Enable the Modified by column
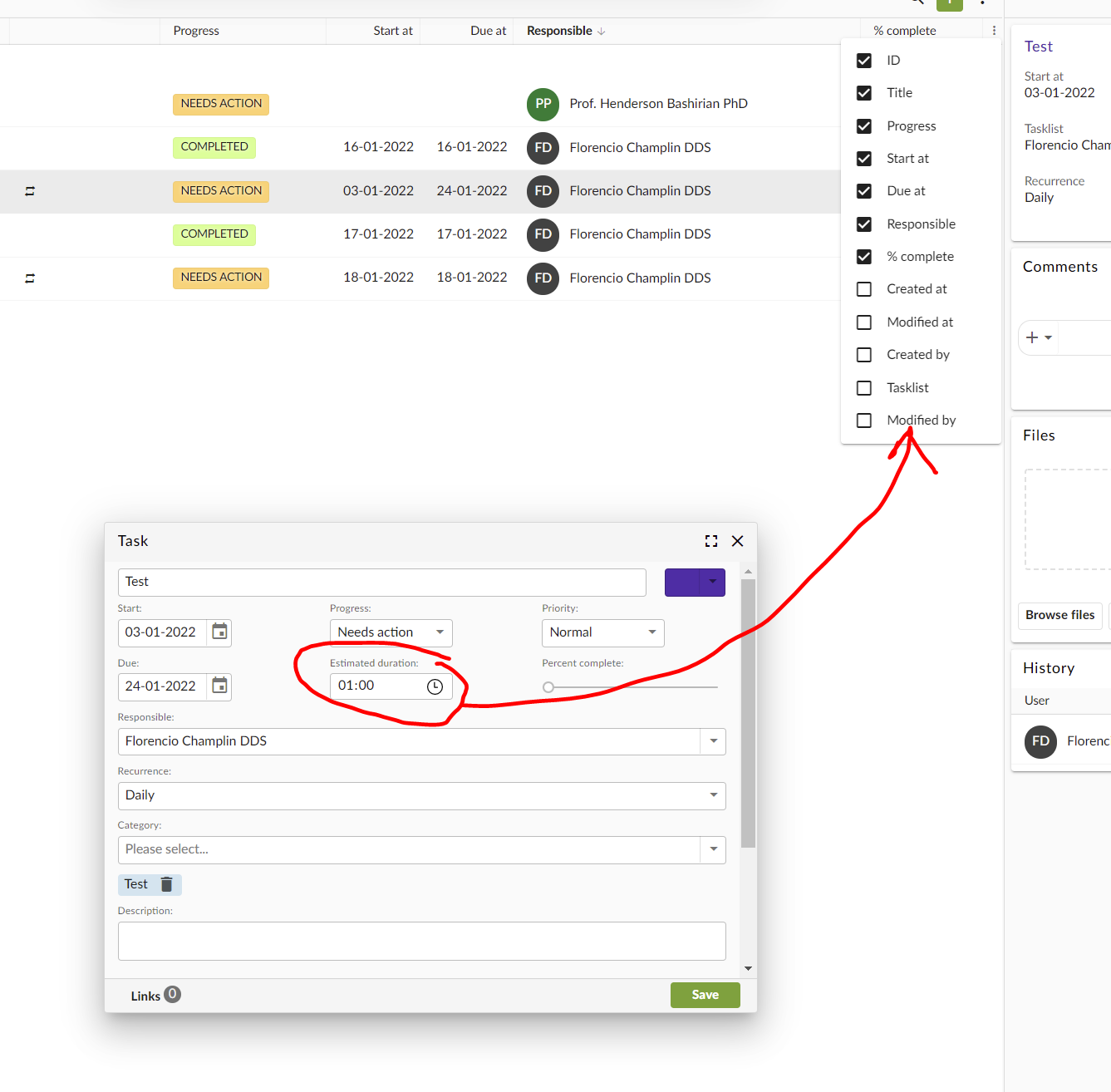The height and width of the screenshot is (1092, 1111). pos(863,421)
